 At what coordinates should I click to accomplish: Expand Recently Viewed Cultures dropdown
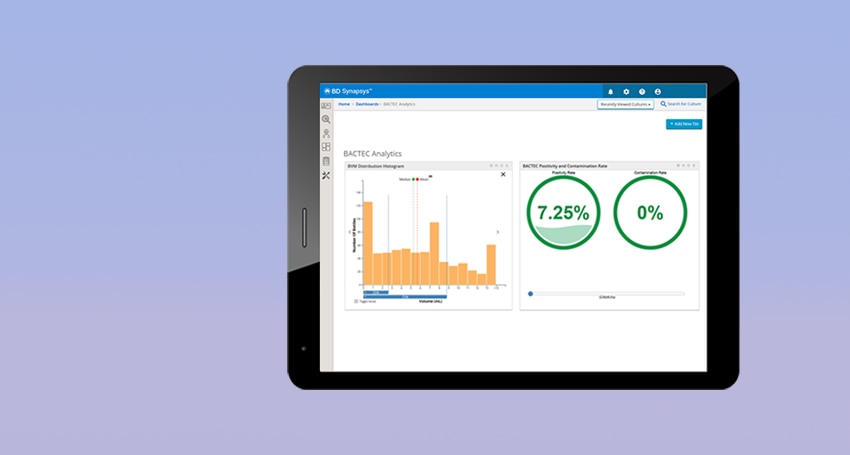tap(625, 104)
